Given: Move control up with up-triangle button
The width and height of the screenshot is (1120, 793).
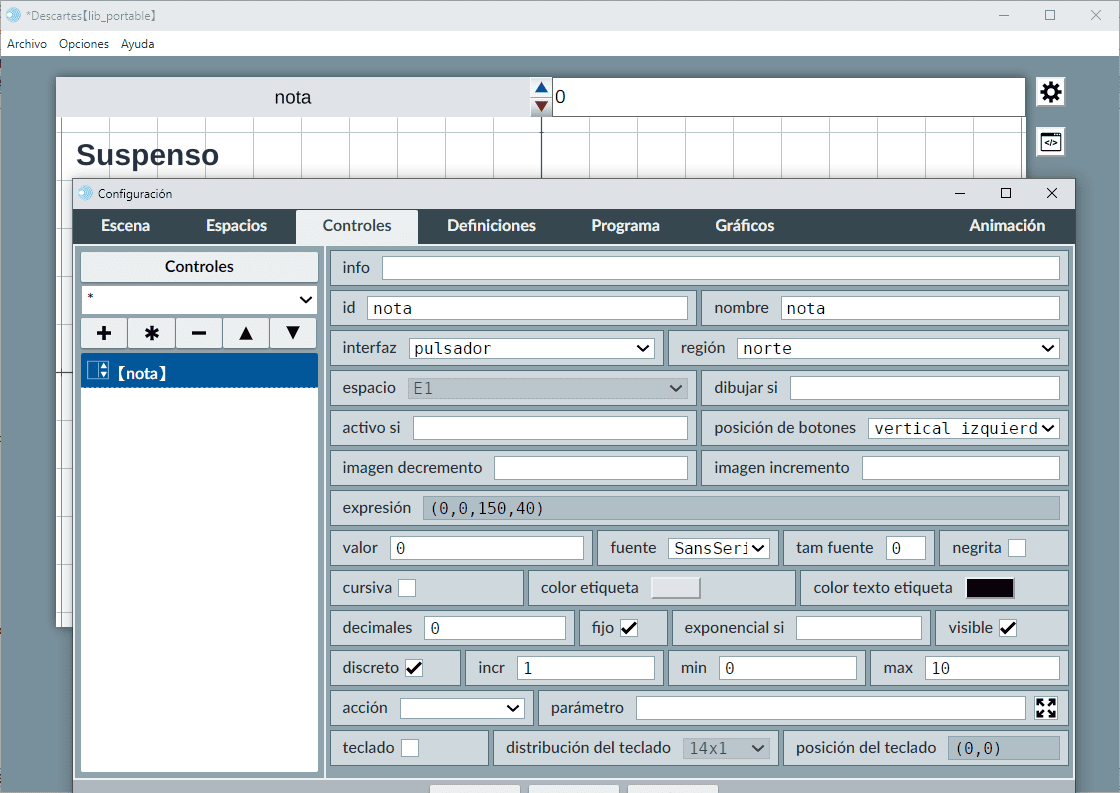Looking at the screenshot, I should 246,333.
